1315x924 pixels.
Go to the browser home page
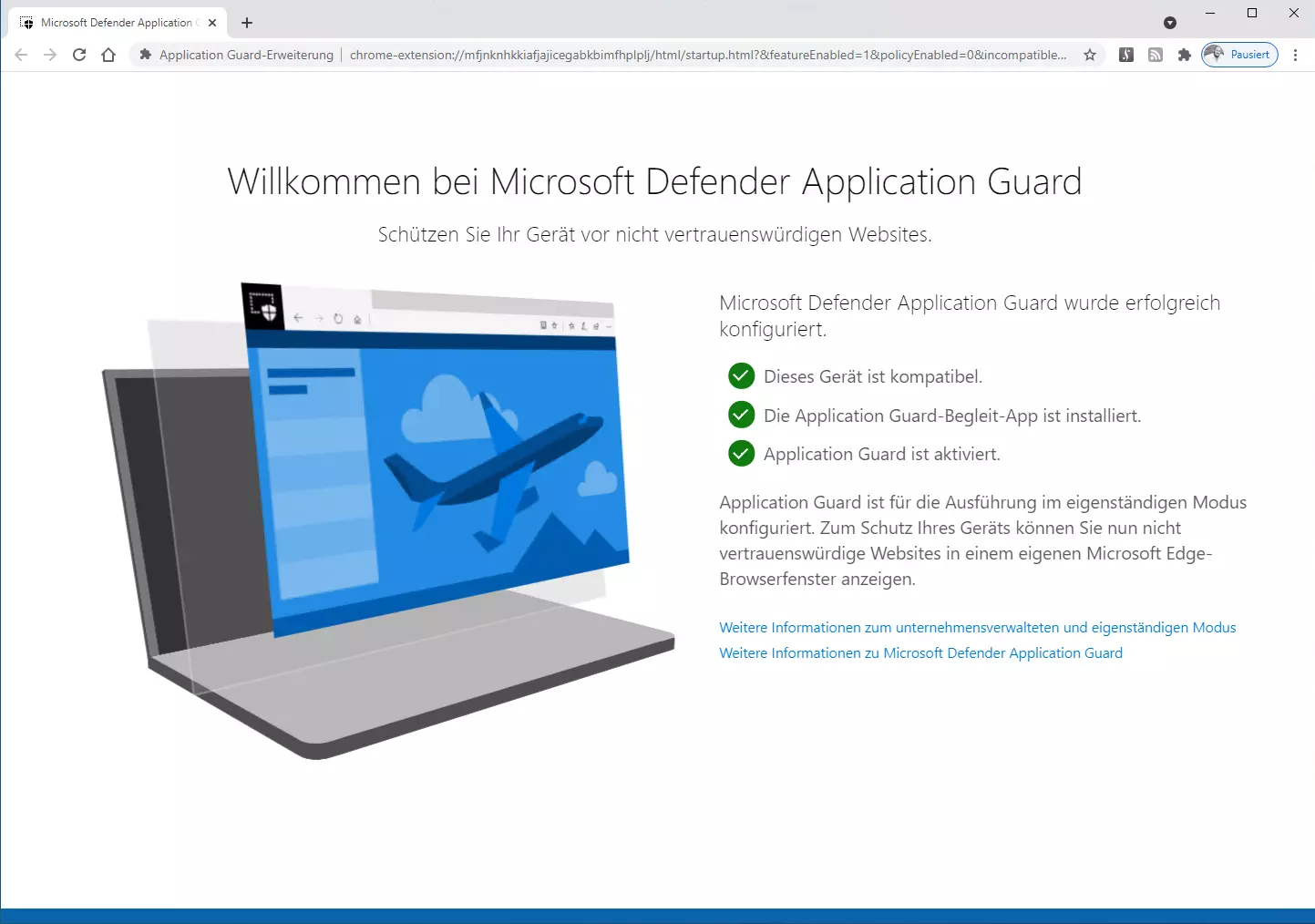point(108,55)
